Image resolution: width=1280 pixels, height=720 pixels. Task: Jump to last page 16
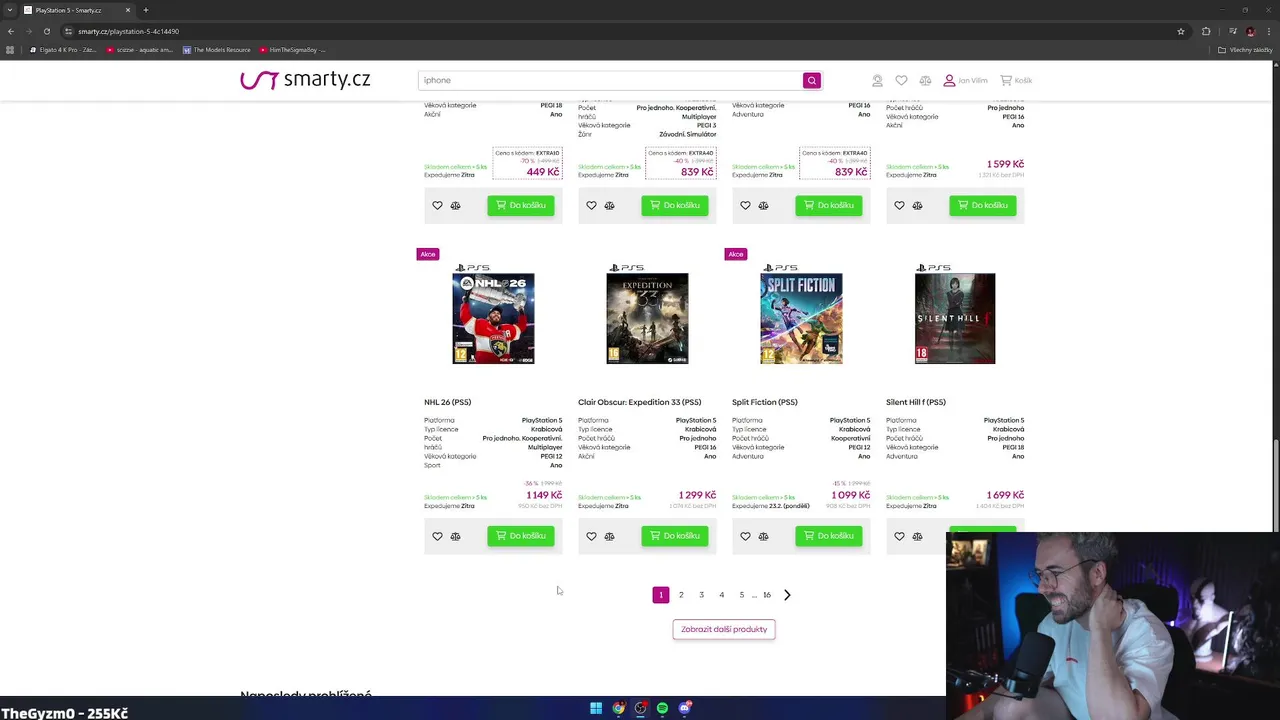click(x=767, y=595)
